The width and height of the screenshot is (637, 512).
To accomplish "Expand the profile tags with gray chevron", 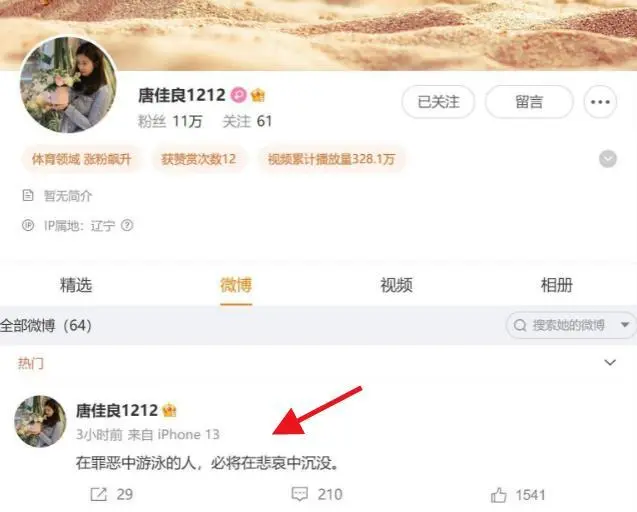I will point(608,159).
